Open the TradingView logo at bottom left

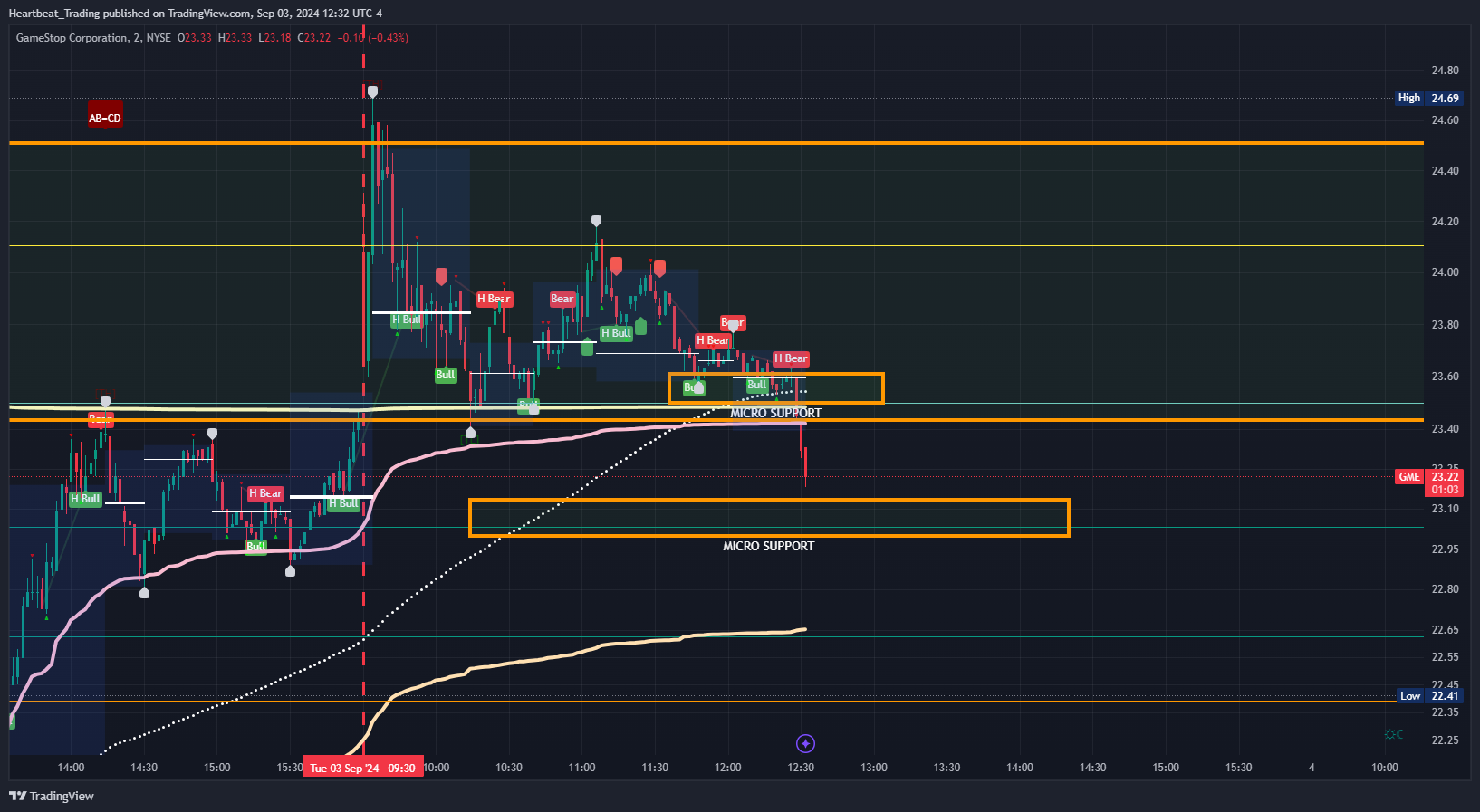click(52, 796)
